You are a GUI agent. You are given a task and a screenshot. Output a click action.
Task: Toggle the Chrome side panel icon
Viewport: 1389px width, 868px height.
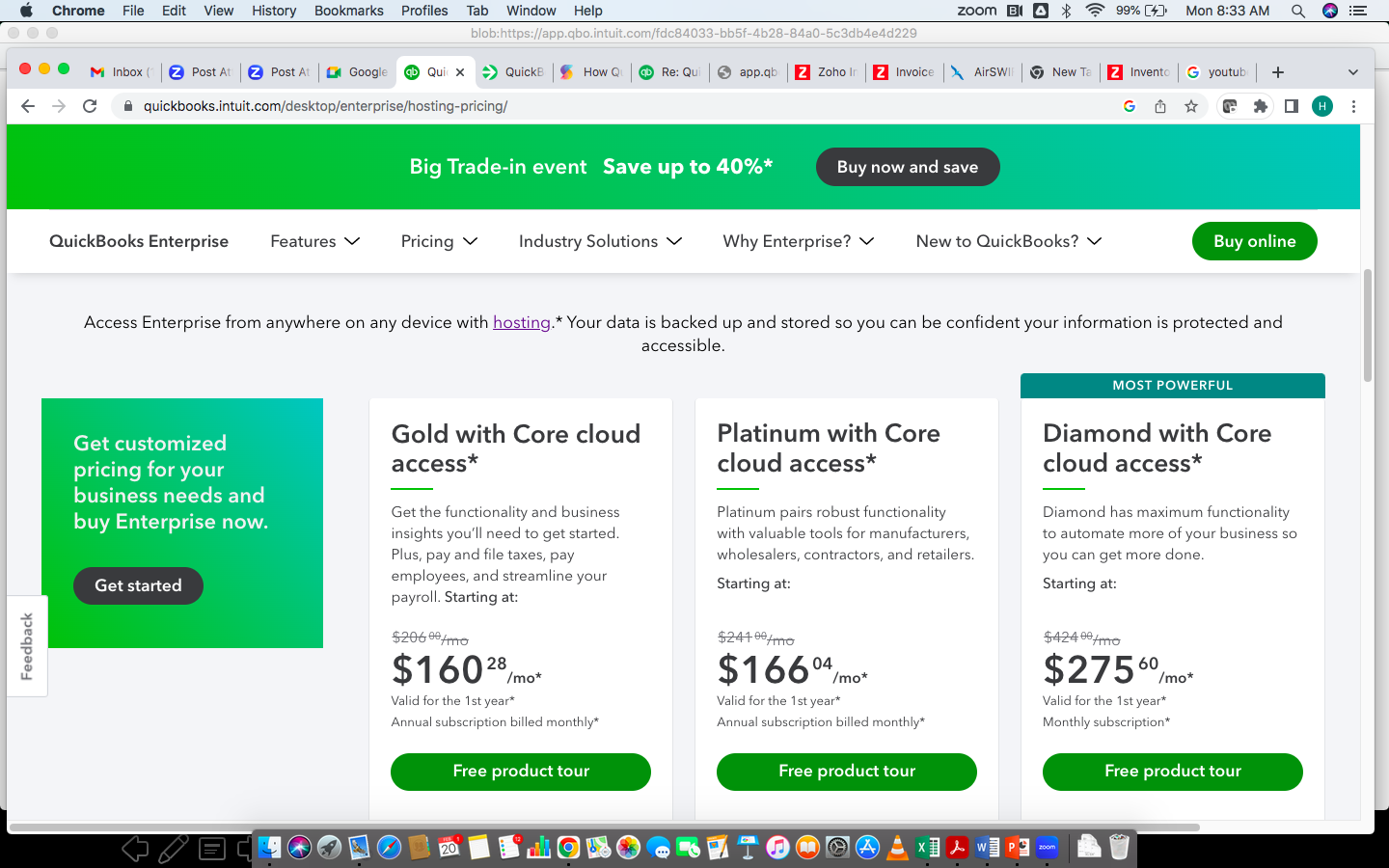[x=1291, y=106]
